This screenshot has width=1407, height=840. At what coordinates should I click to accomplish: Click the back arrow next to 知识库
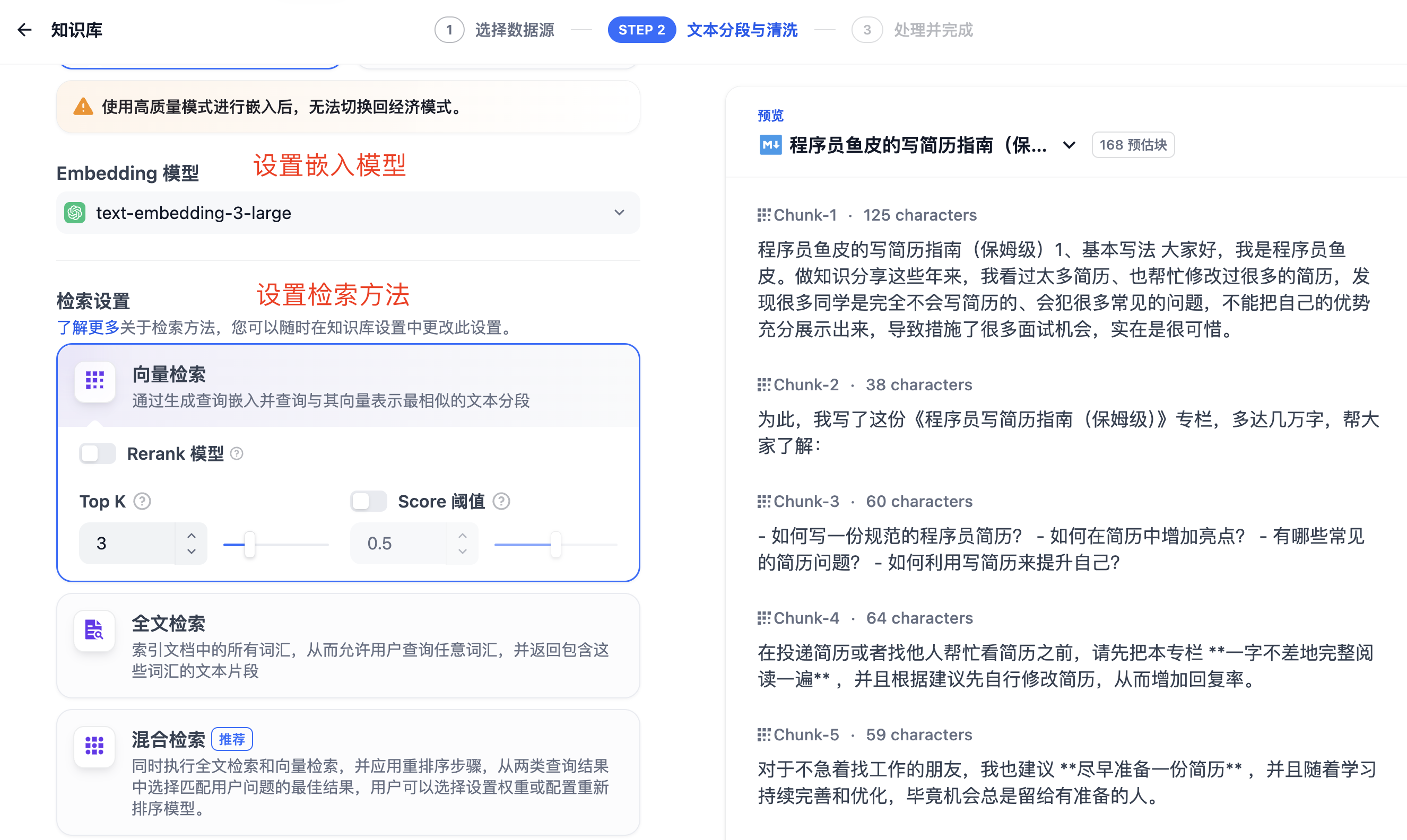(x=24, y=30)
